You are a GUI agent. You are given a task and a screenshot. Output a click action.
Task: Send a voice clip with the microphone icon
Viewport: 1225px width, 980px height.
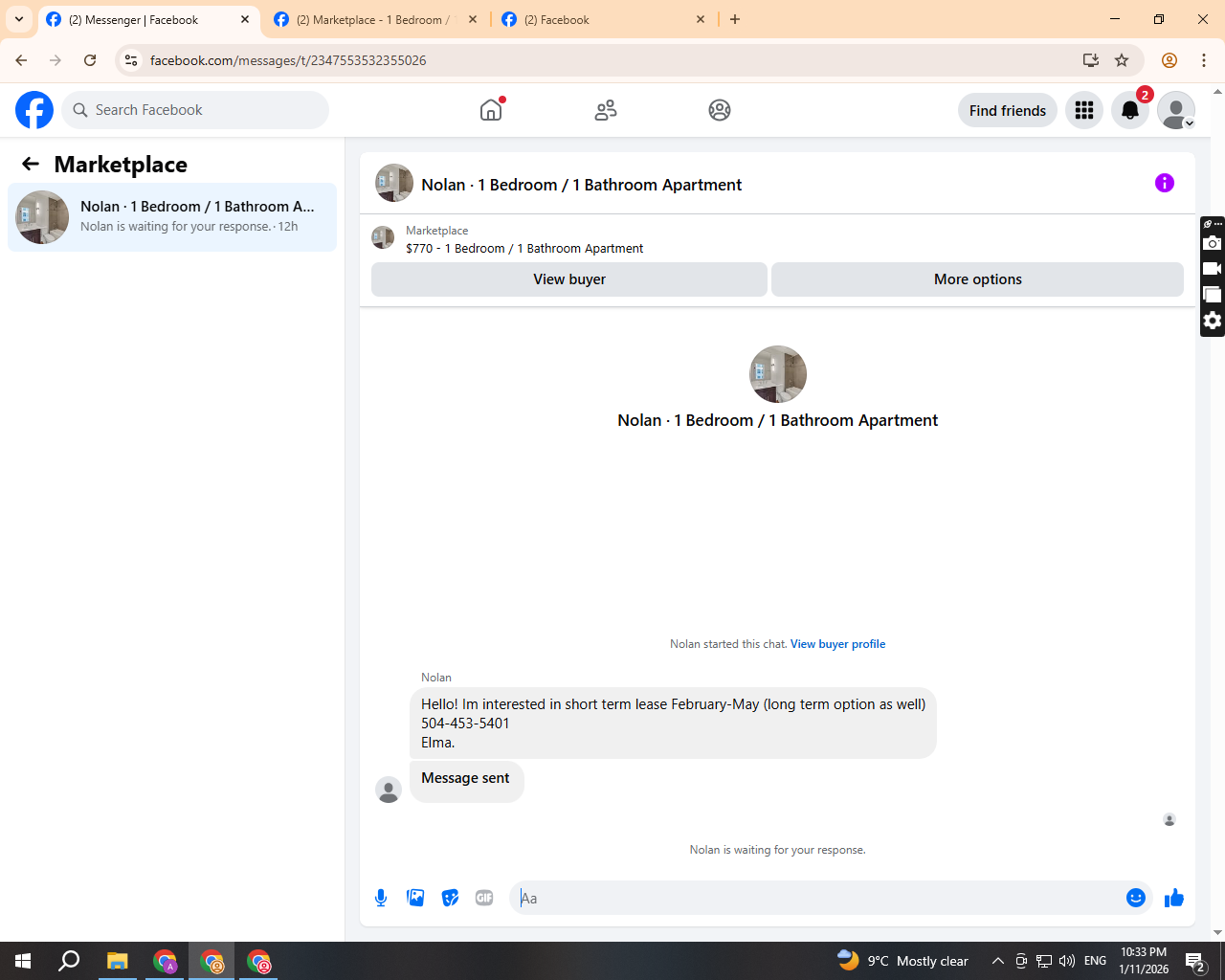coord(381,898)
